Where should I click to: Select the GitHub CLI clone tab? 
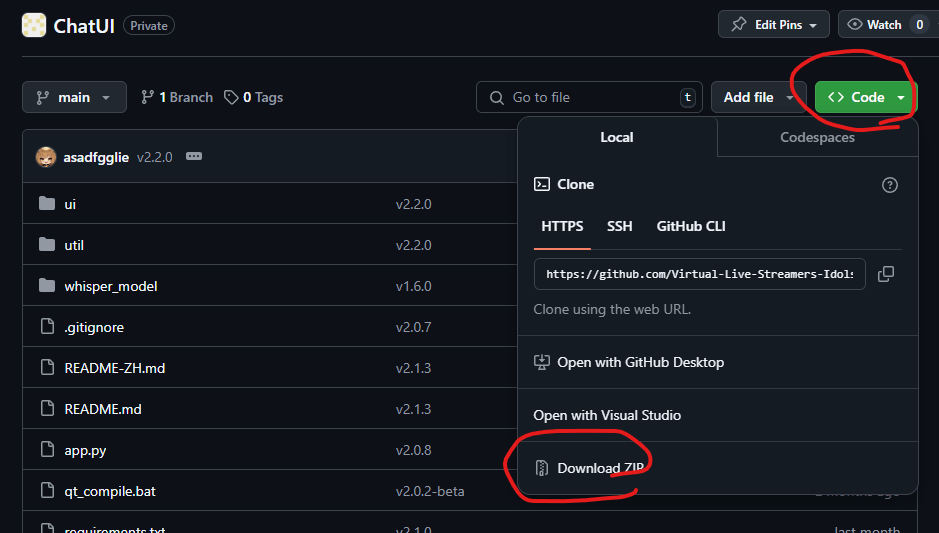[x=691, y=226]
